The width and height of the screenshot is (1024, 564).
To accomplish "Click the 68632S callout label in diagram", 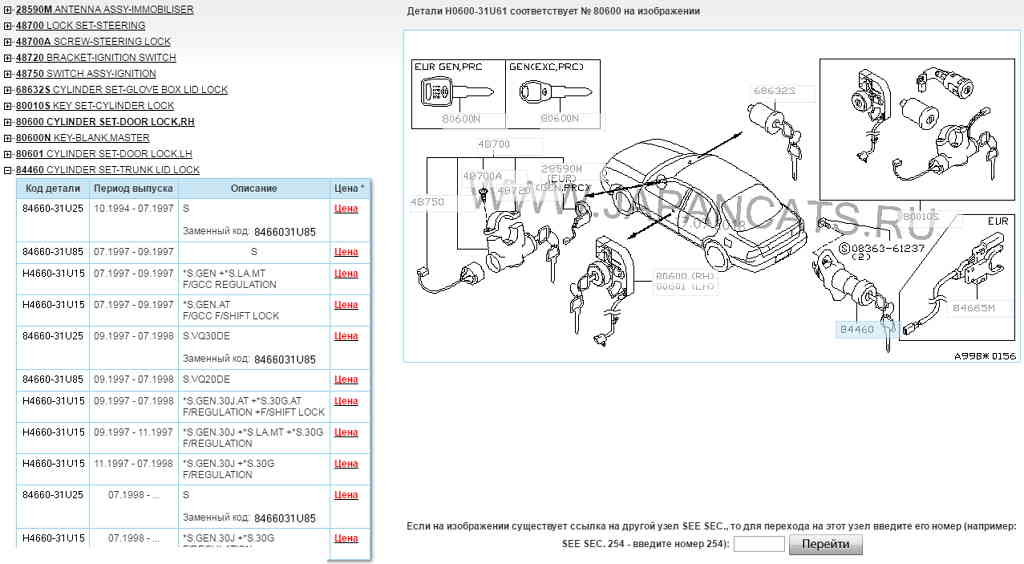I will pos(774,91).
